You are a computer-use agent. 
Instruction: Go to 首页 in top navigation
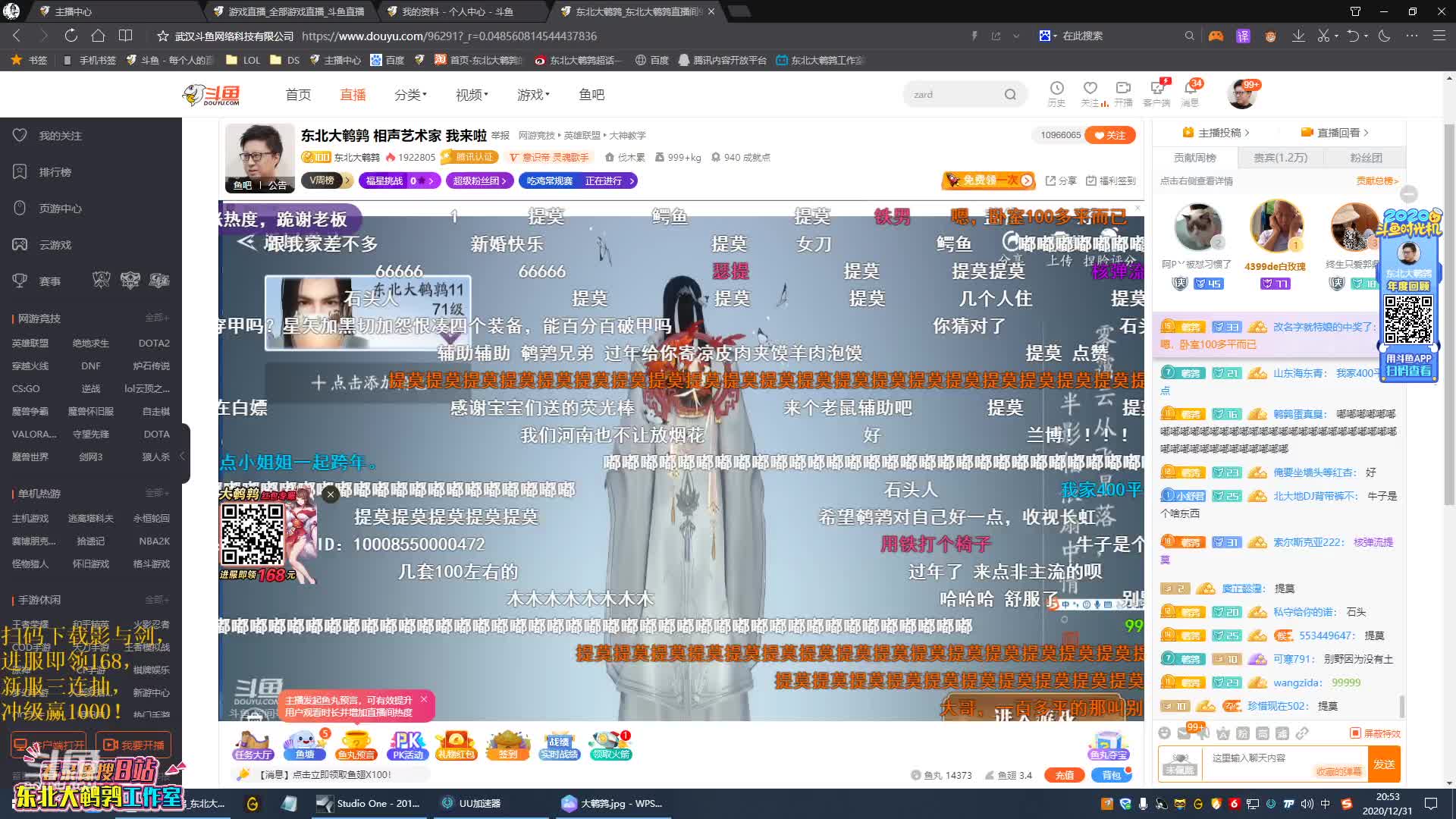(298, 95)
